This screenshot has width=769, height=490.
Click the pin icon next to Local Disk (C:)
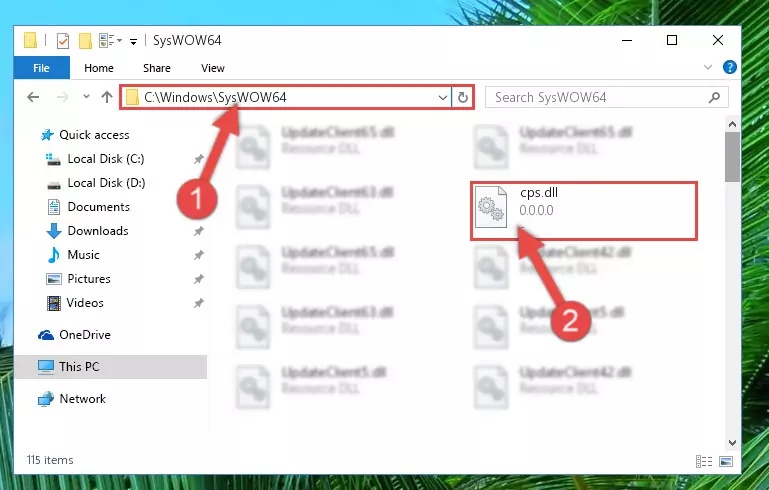[198, 159]
